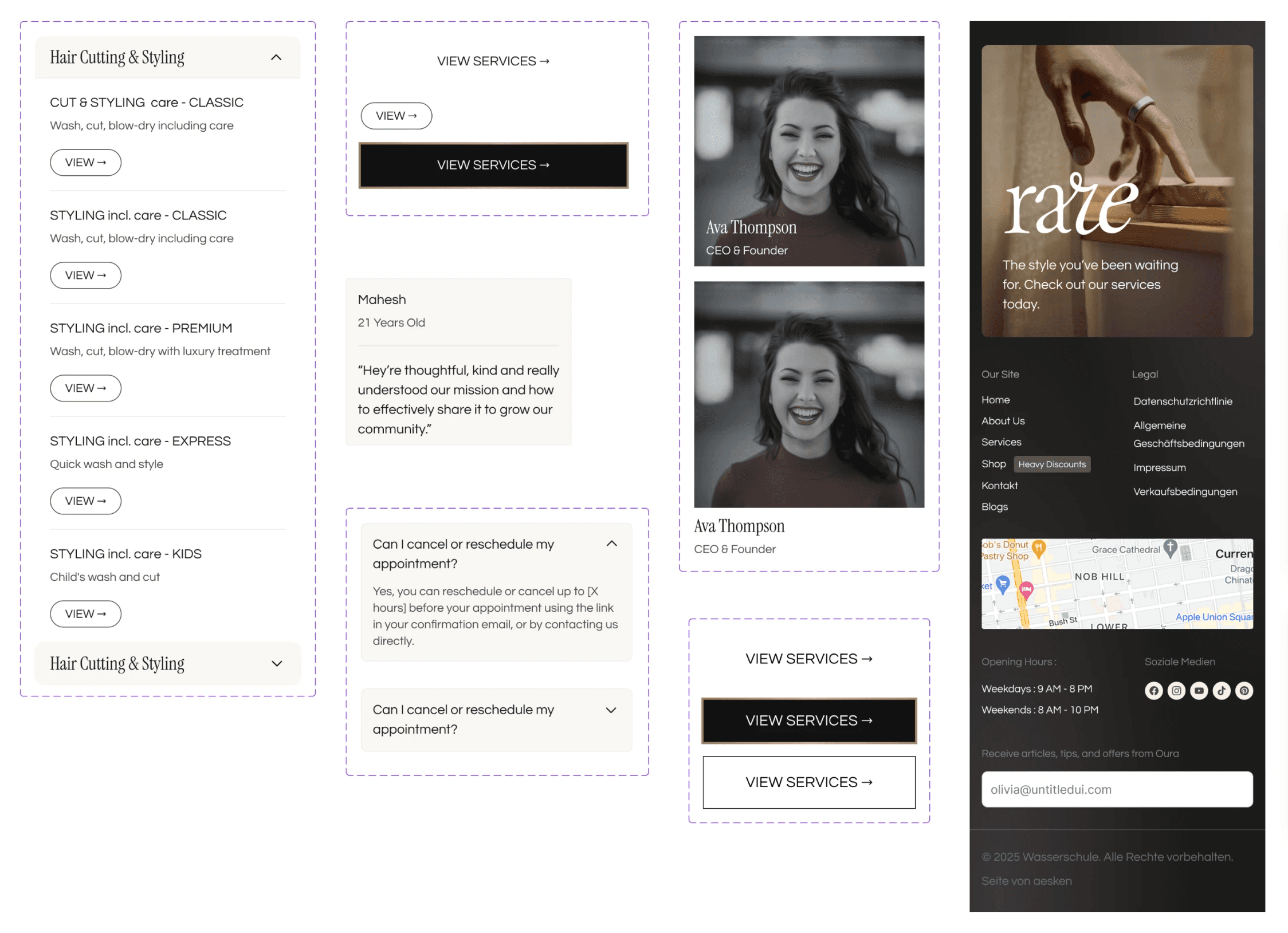Open the YouTube social icon
1288x933 pixels.
[x=1199, y=691]
